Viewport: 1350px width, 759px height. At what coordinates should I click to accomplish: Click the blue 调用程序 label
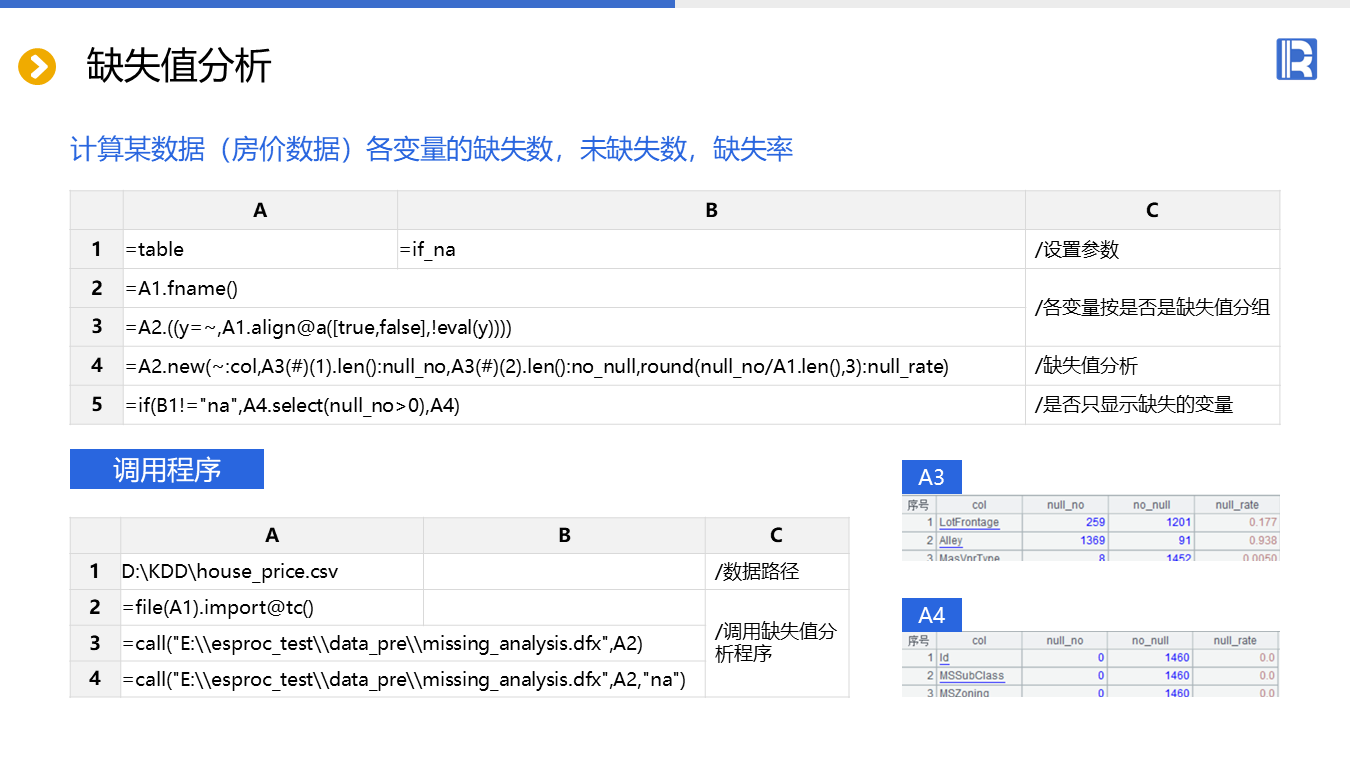(167, 469)
